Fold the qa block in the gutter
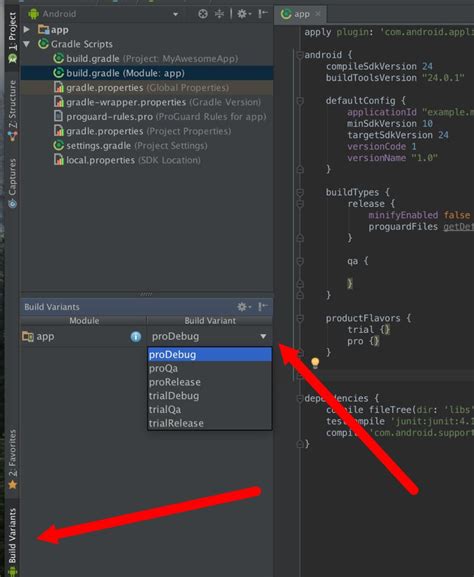 300,261
